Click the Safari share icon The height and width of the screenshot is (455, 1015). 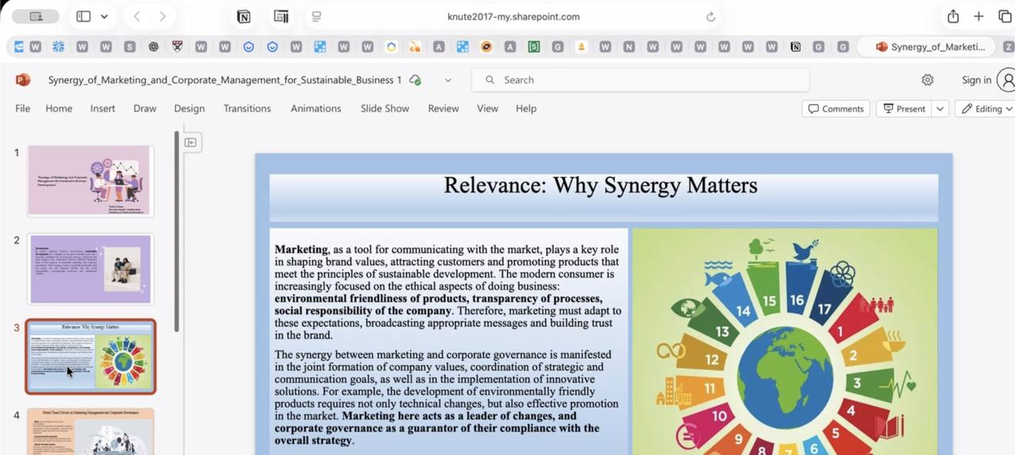(x=953, y=17)
